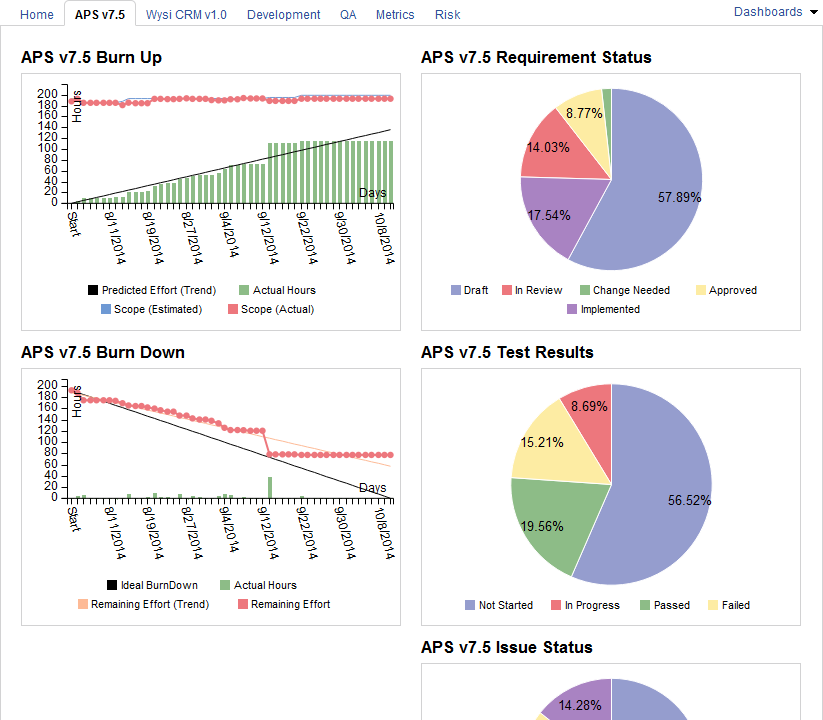Toggle Predicted Effort (Trend) legend item
Screen dimensions: 823x720
[93, 291]
